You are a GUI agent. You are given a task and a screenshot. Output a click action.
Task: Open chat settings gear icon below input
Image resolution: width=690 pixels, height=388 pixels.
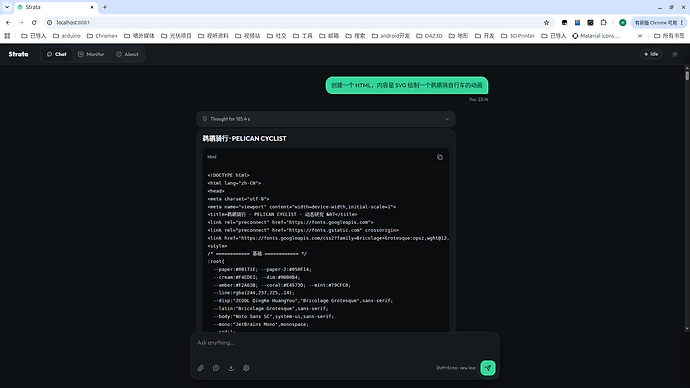246,368
